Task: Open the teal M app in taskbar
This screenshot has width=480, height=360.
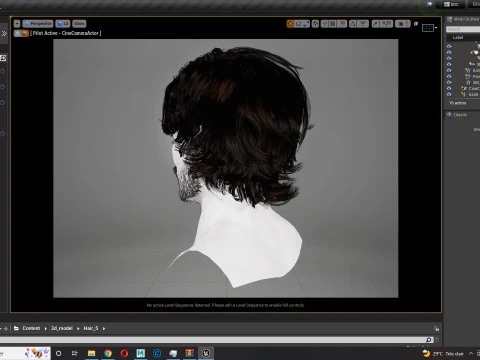Action: tap(141, 353)
